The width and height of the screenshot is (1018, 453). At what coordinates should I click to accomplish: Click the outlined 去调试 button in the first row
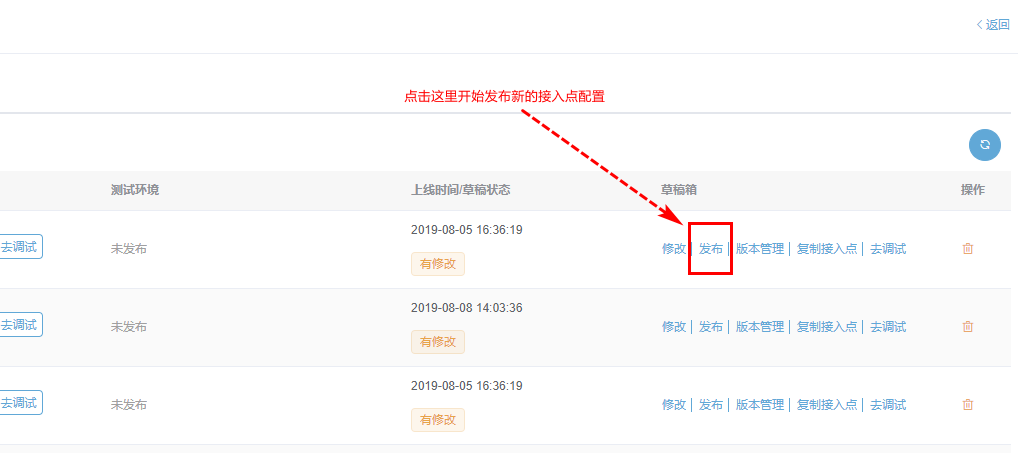tap(21, 247)
